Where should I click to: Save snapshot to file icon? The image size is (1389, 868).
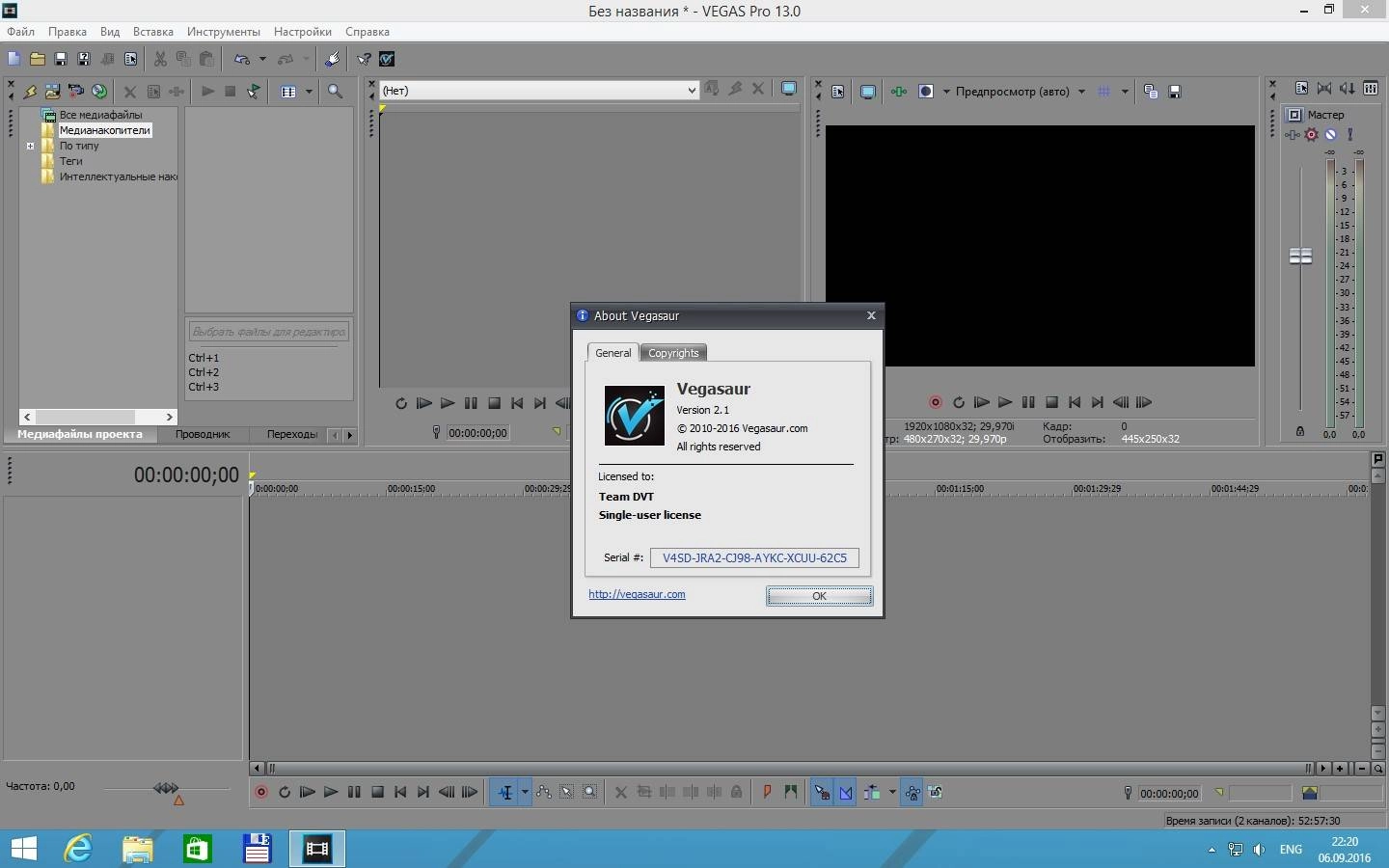1175,92
